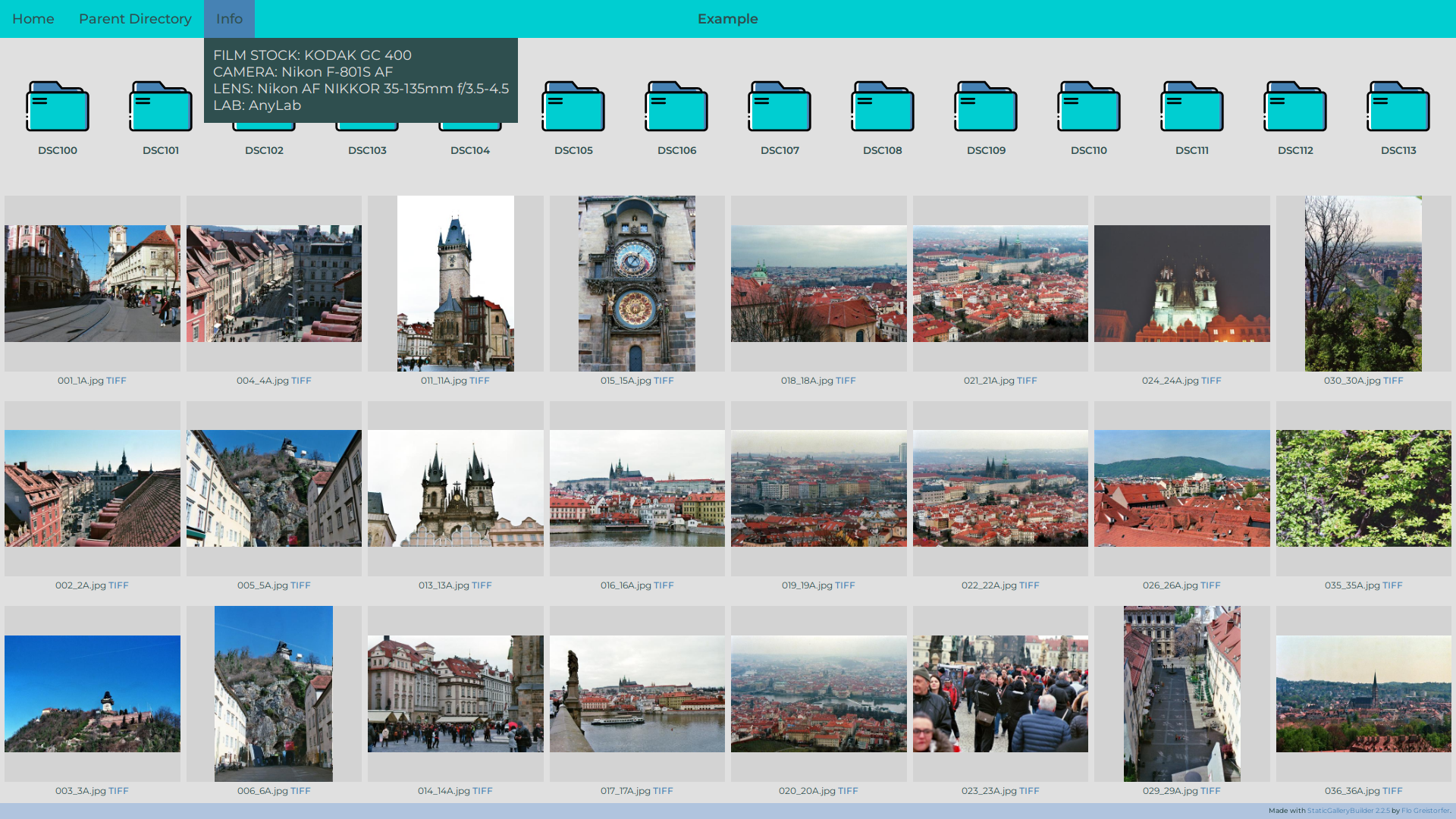The width and height of the screenshot is (1456, 819).
Task: Open the DSC113 folder icon
Action: (1398, 107)
